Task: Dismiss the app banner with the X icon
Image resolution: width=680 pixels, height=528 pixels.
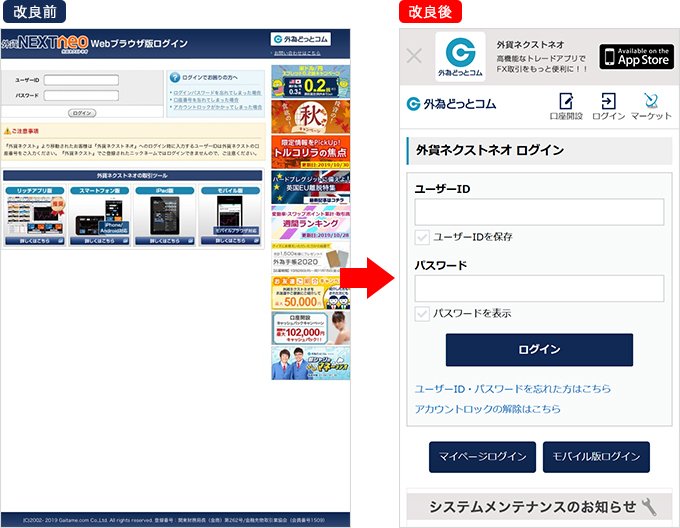Action: point(415,56)
